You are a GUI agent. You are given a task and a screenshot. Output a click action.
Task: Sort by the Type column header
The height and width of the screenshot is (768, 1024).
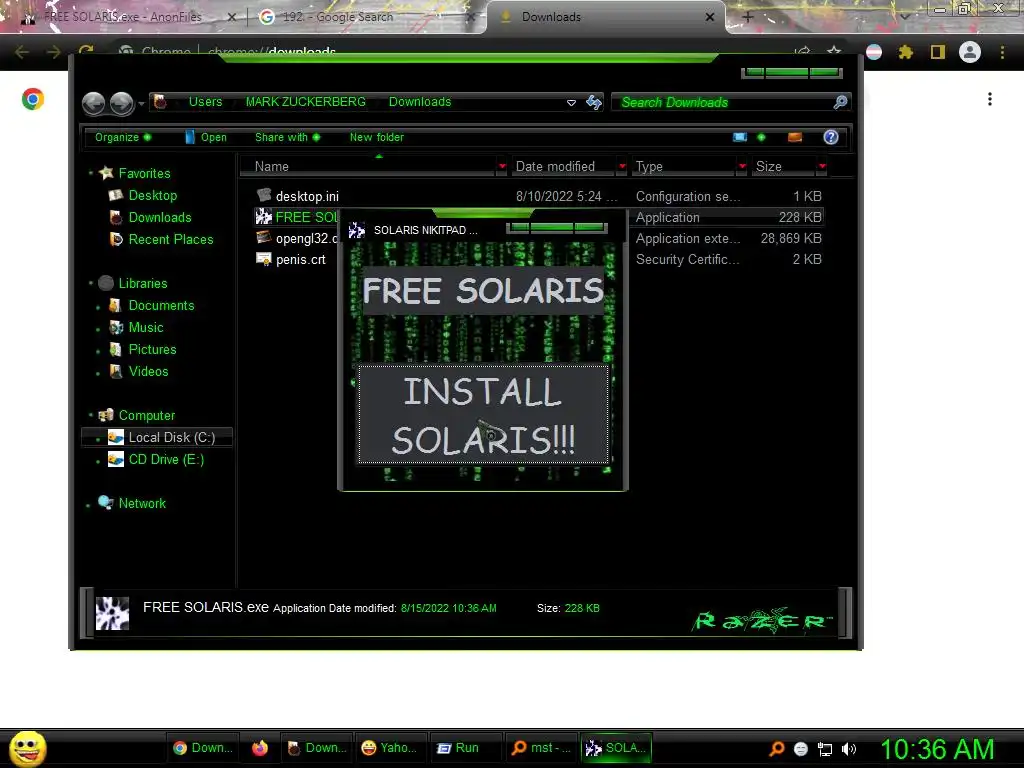click(x=684, y=167)
